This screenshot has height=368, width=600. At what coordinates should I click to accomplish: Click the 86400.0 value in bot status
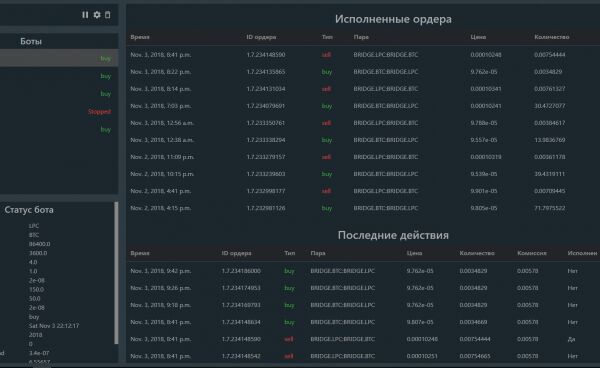tap(39, 244)
